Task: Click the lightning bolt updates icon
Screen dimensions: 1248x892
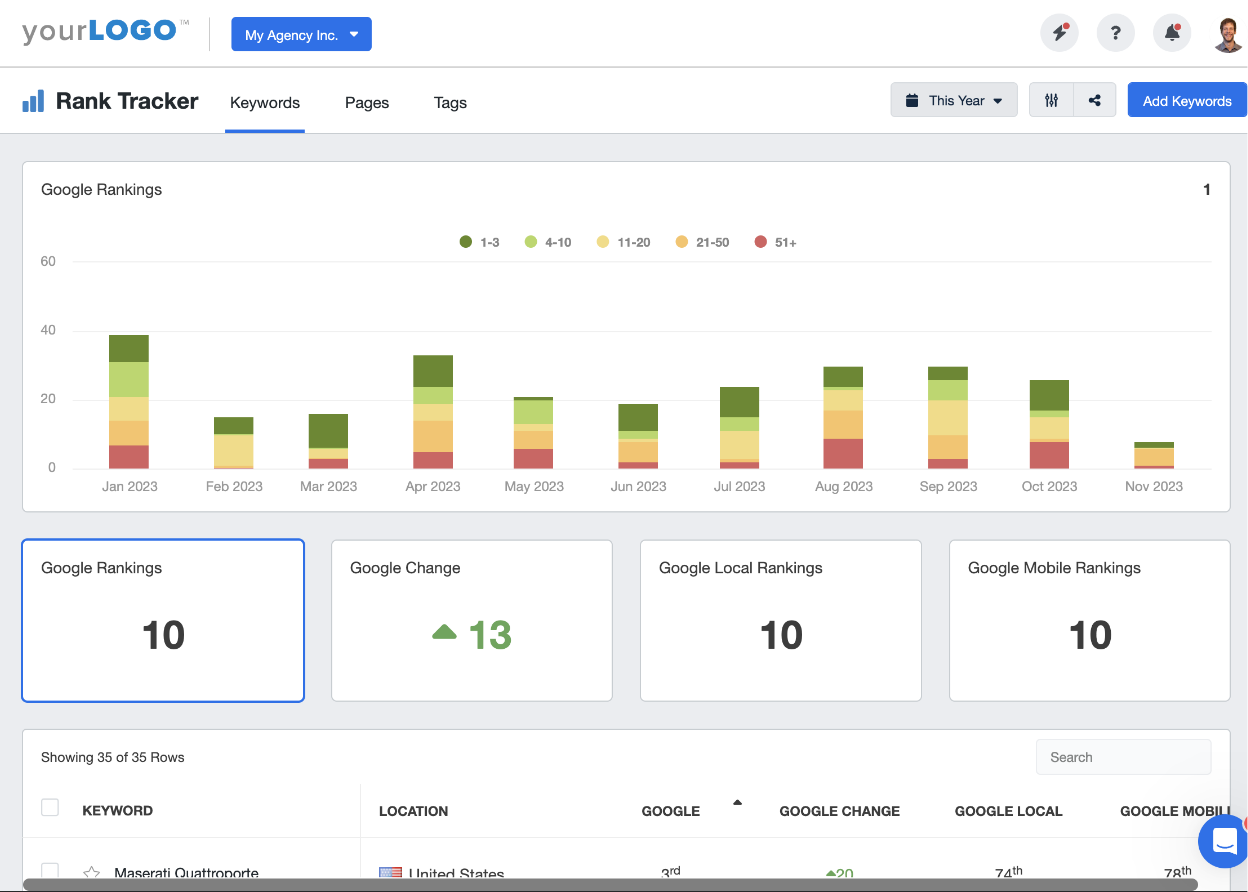Action: pyautogui.click(x=1059, y=32)
